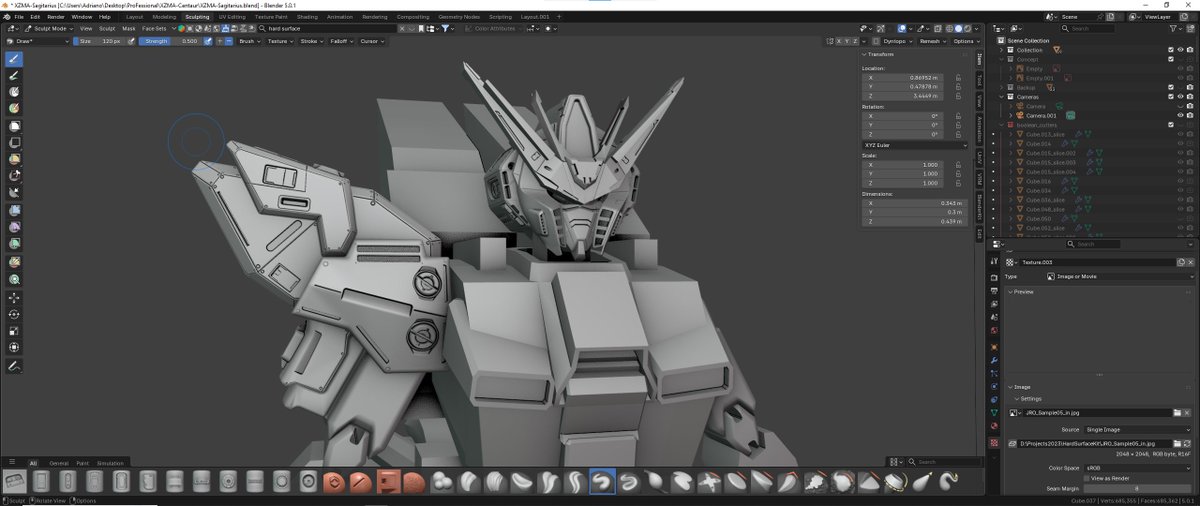Adjust the brush Size slider

pos(101,41)
